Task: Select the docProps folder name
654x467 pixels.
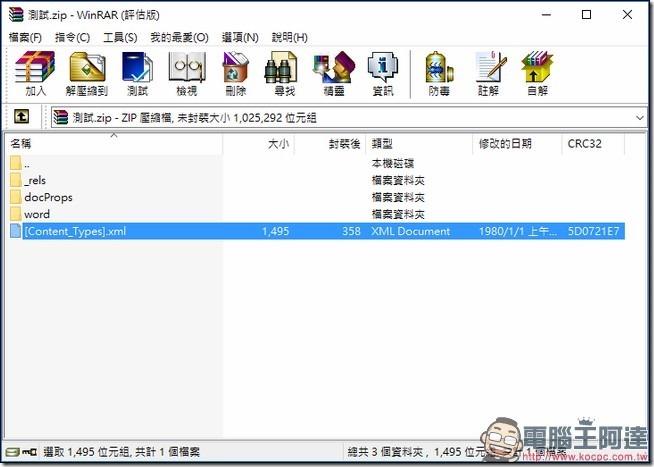Action: coord(48,197)
